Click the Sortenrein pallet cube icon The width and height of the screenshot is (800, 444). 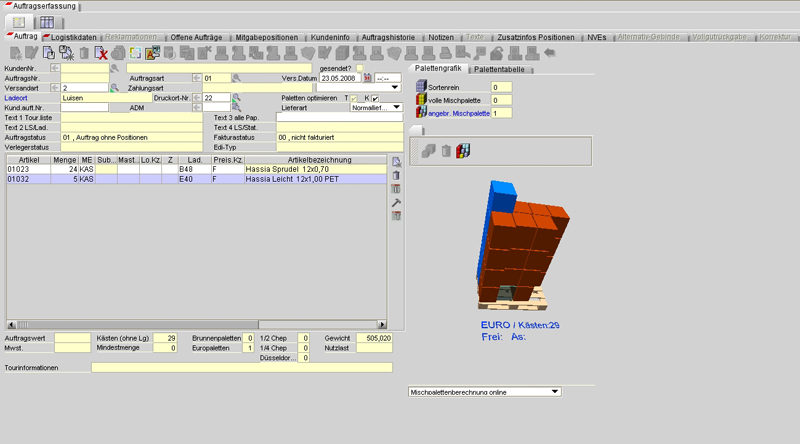[x=421, y=86]
